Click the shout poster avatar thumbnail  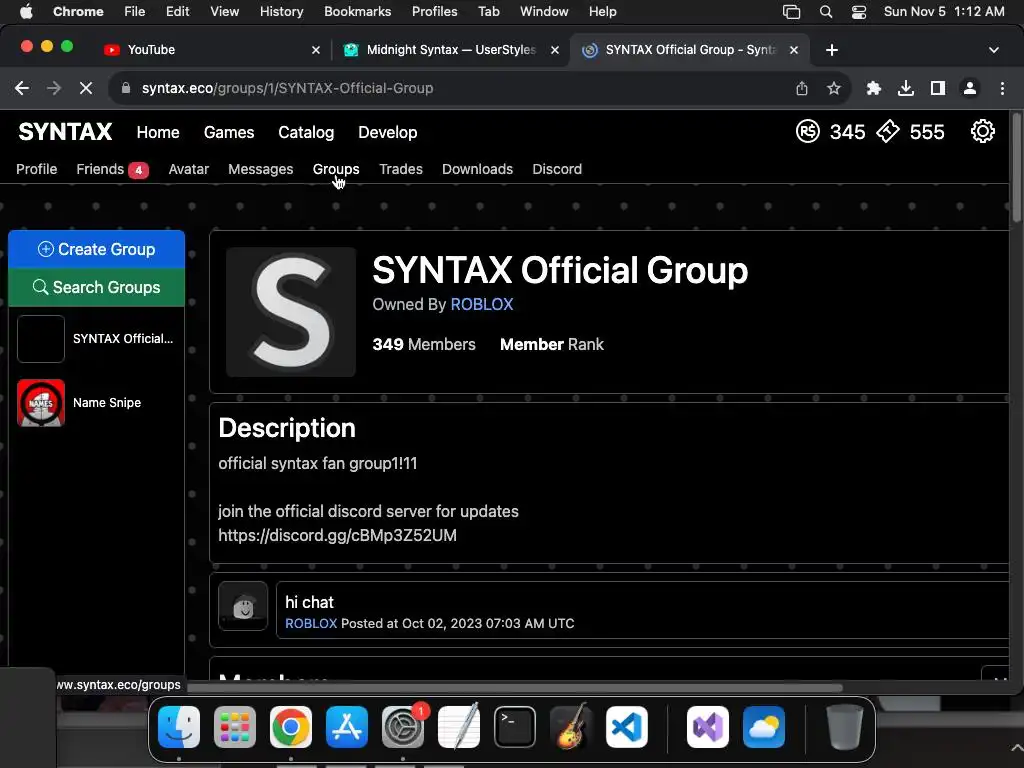pos(243,606)
